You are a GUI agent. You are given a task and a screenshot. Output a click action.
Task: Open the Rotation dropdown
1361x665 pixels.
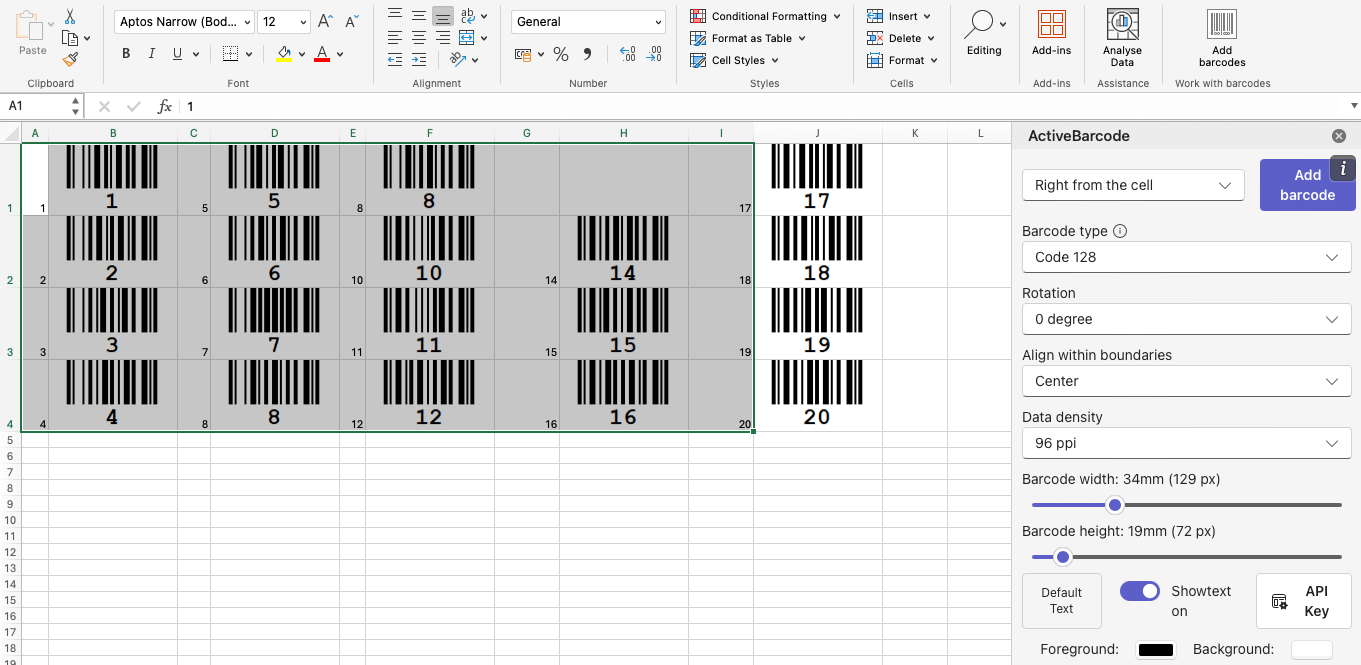1186,319
